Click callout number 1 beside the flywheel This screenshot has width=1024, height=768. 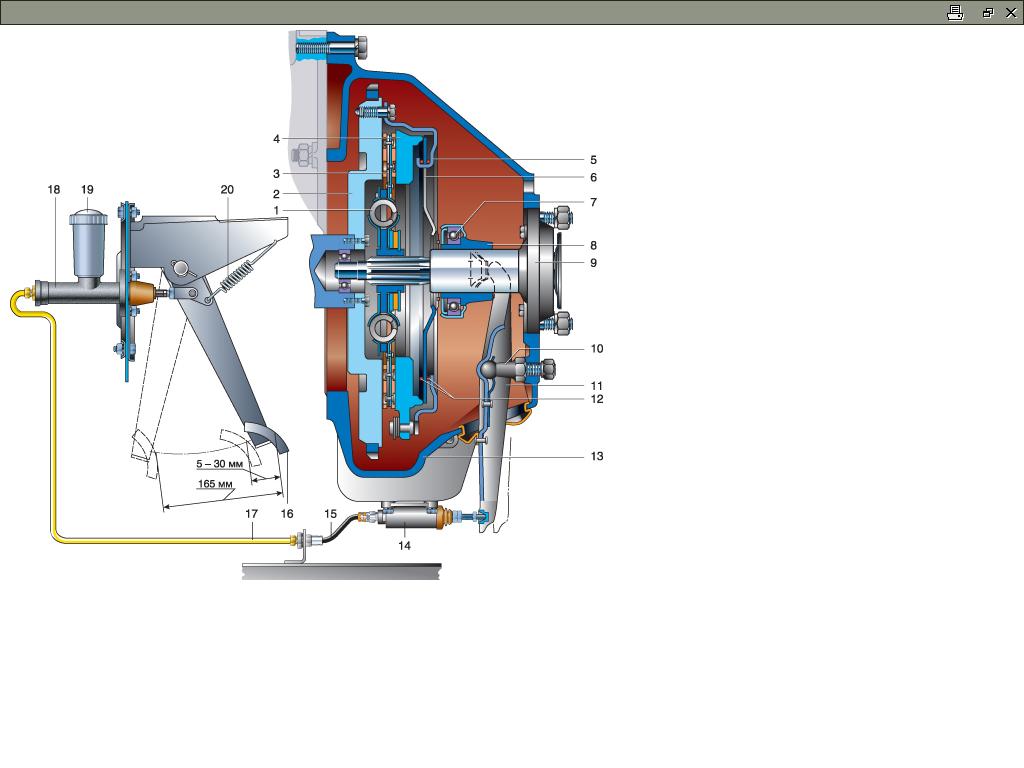click(276, 211)
